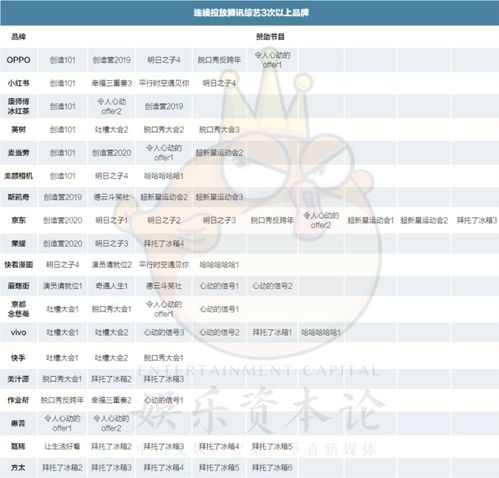
Task: Click the 作业帮 brand cell
Action: (x=18, y=400)
